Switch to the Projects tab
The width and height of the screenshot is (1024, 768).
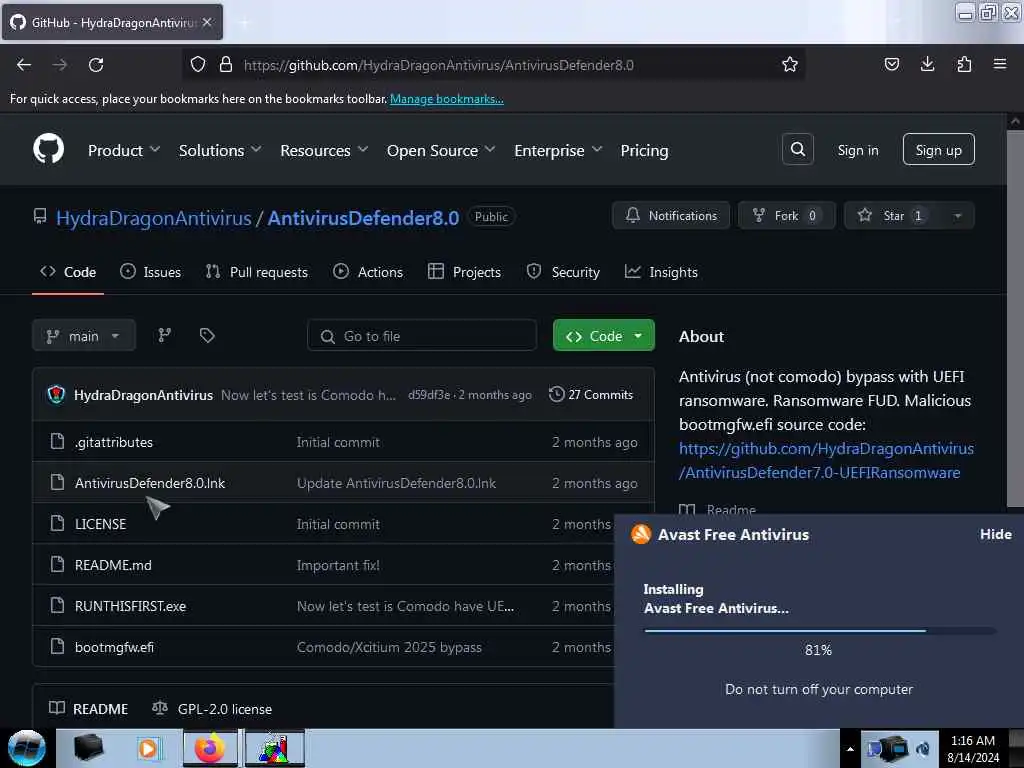coord(464,272)
